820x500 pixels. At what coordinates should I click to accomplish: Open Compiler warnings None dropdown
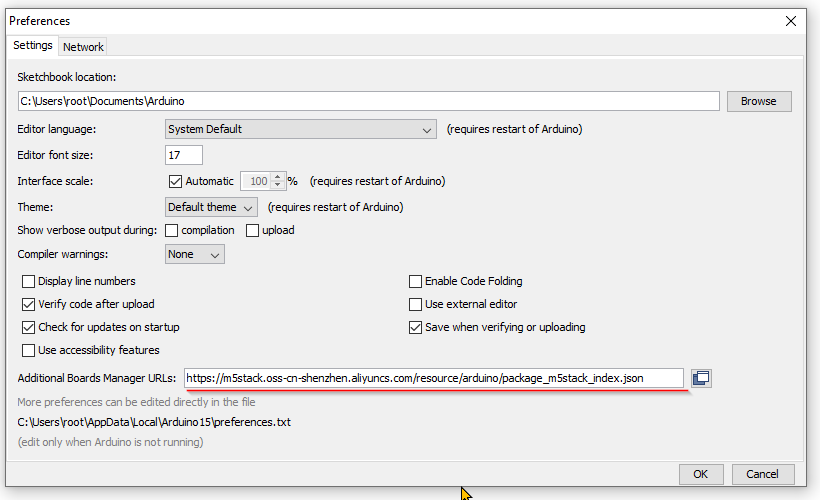click(195, 254)
